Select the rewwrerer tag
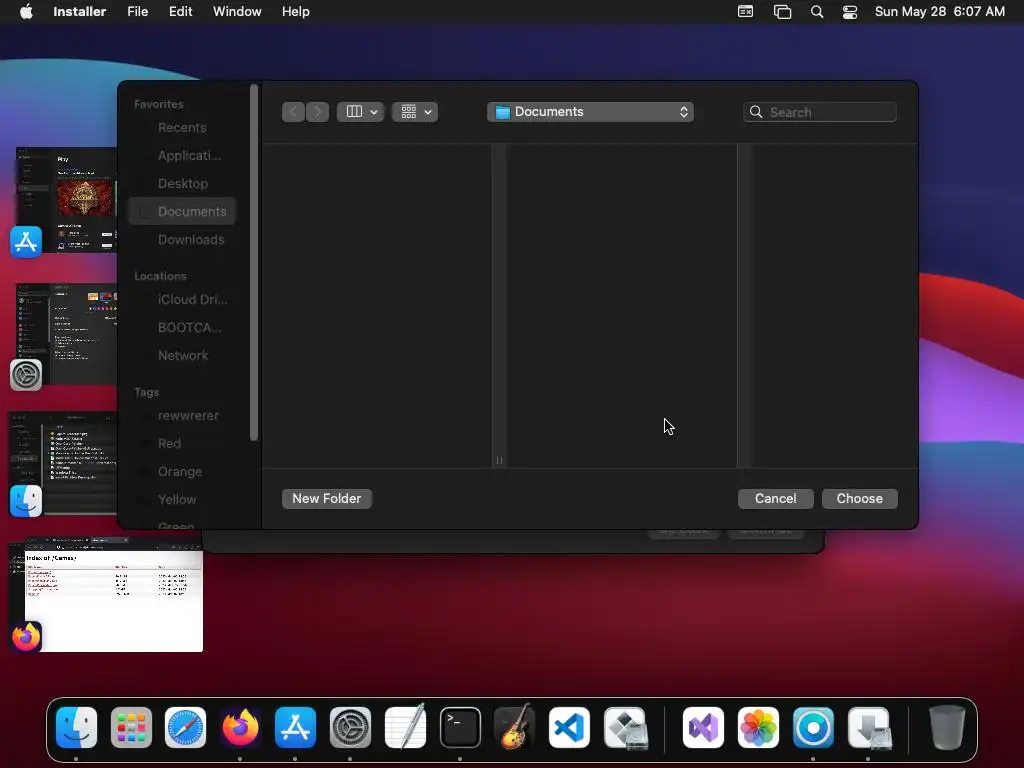Viewport: 1024px width, 768px height. 182,416
